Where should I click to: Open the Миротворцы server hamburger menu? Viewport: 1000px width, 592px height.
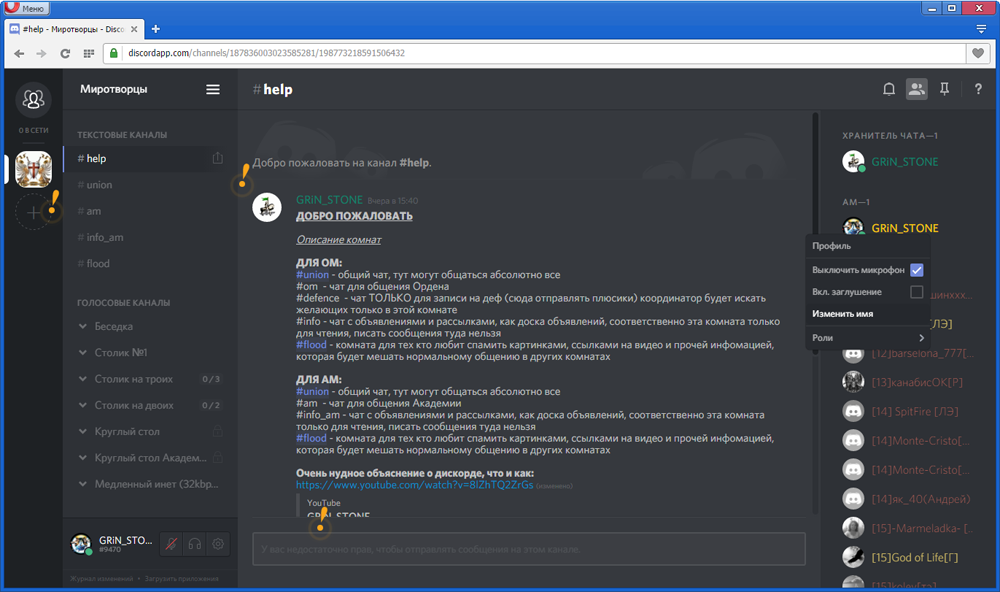tap(213, 89)
